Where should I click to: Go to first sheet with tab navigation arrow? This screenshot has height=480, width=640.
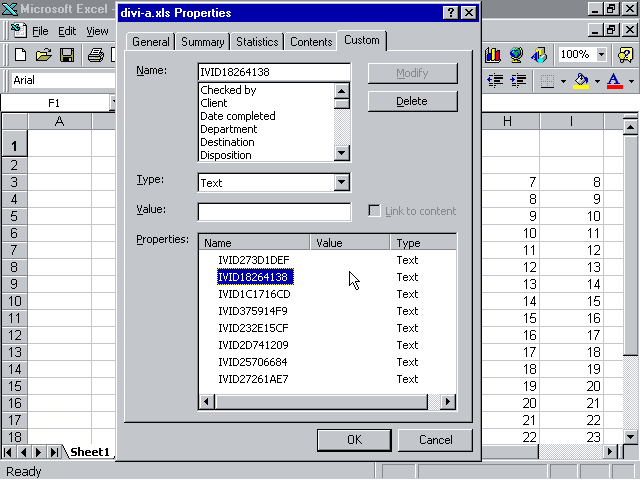[8, 452]
